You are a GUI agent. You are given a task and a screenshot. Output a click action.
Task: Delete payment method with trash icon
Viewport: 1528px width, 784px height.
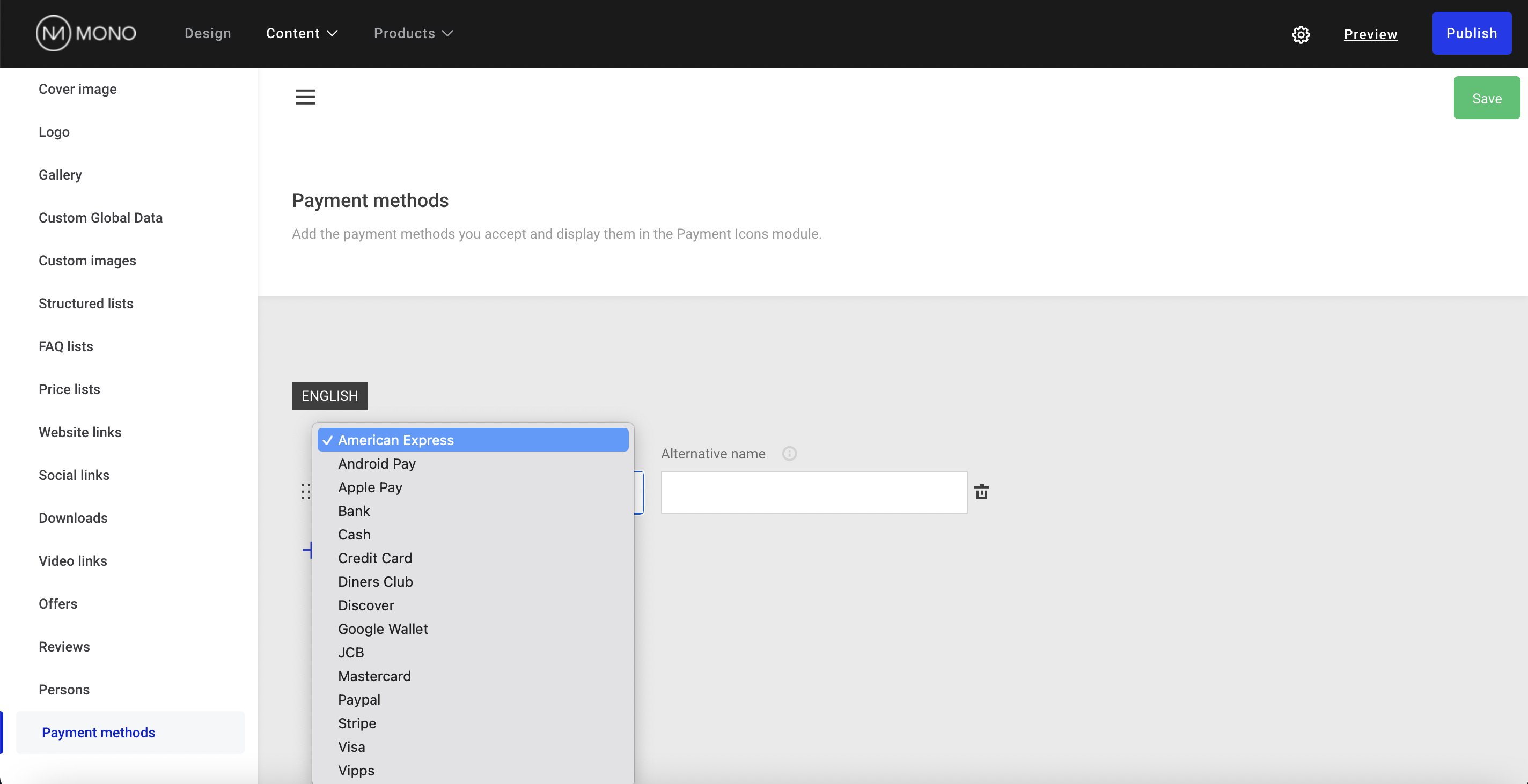(982, 492)
